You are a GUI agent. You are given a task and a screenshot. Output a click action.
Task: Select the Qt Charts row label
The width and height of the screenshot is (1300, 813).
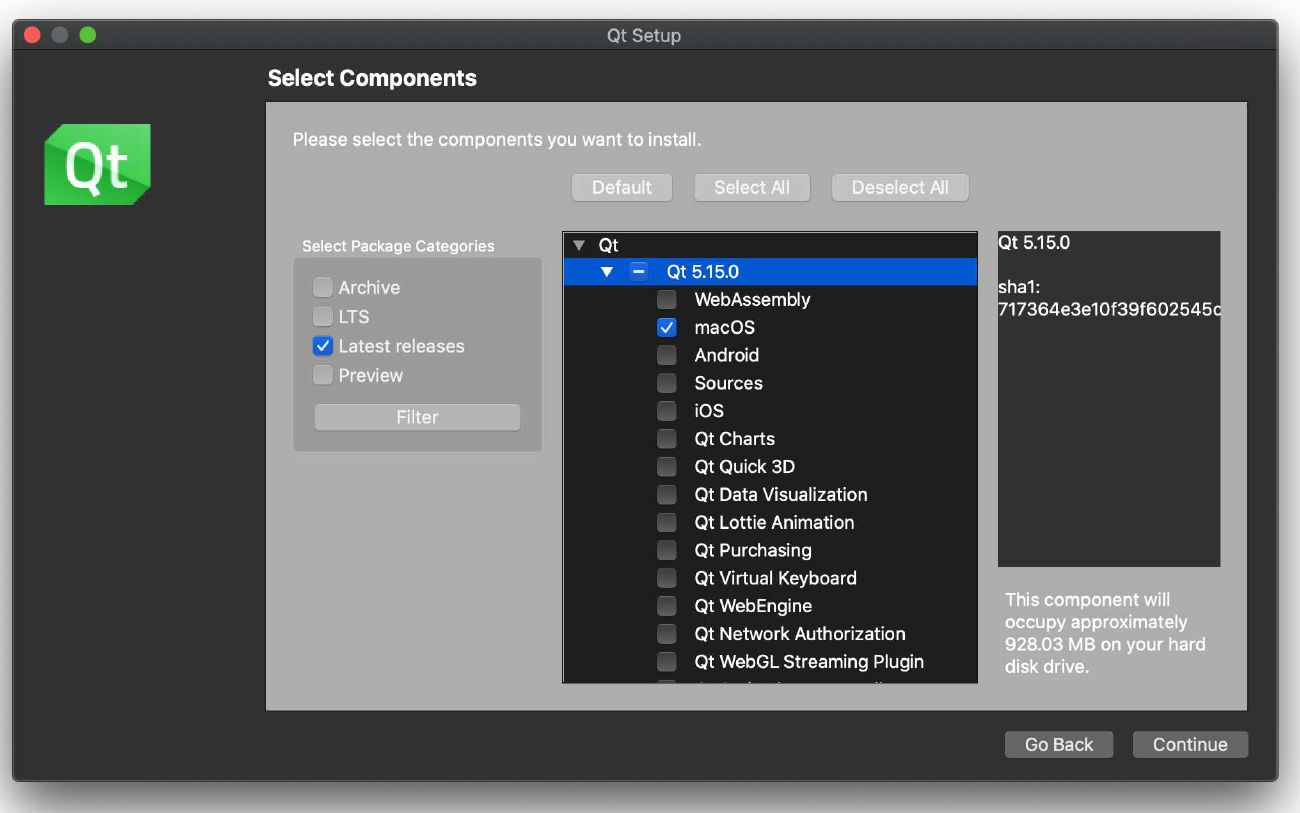735,439
